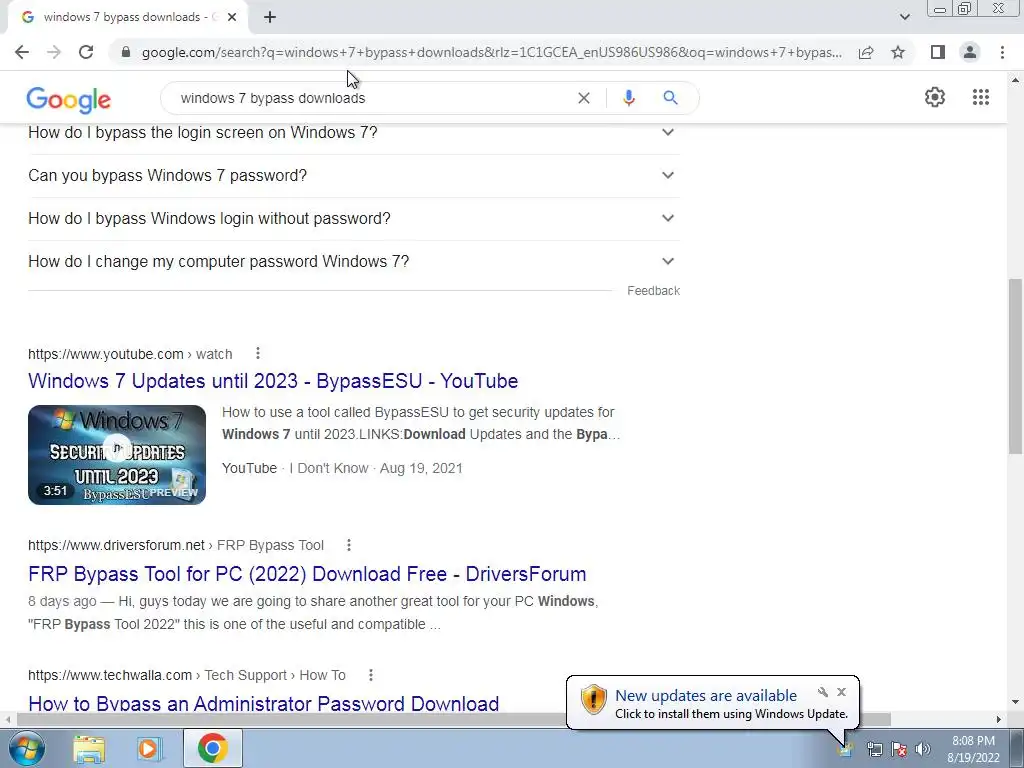Click the blue magnifier search button
The height and width of the screenshot is (768, 1024).
[670, 98]
